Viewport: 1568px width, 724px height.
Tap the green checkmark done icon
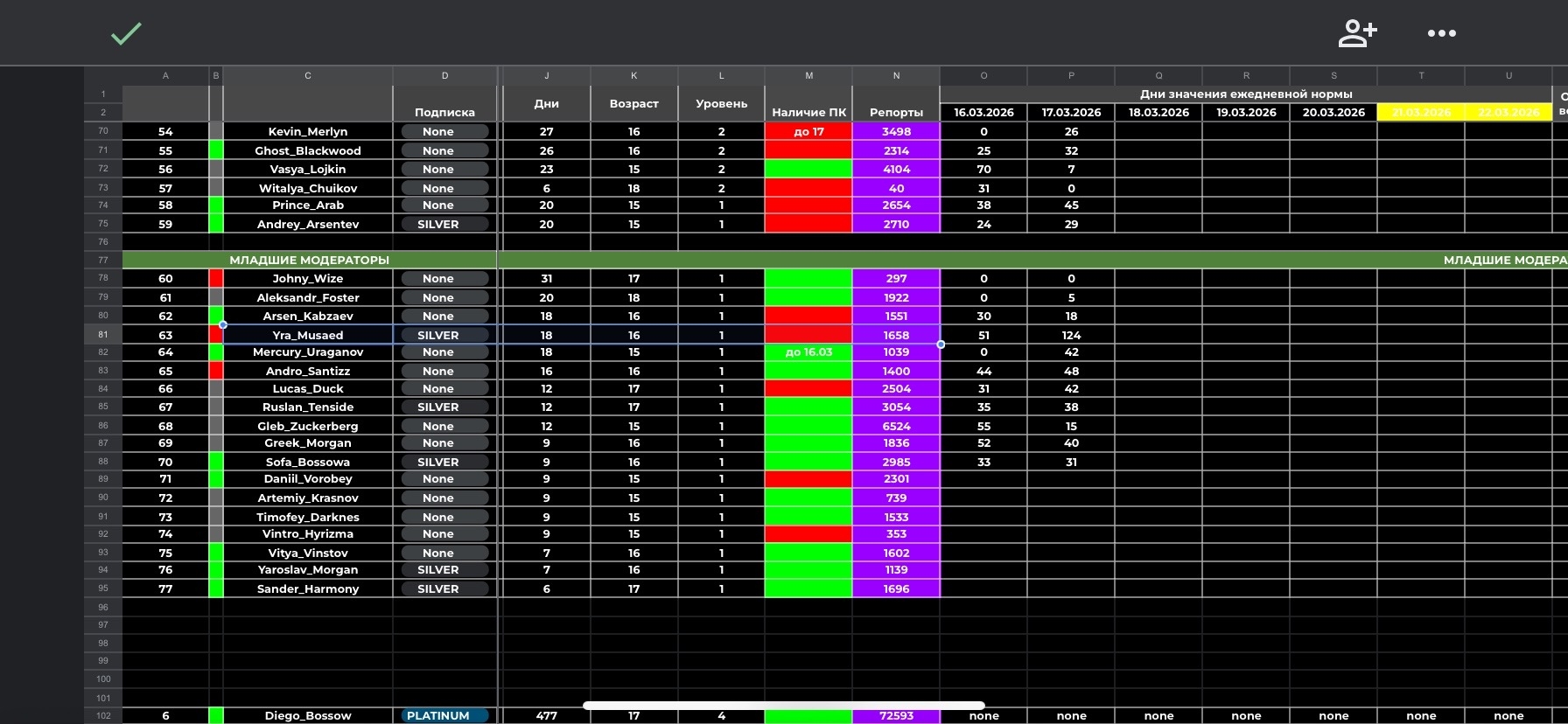coord(126,34)
